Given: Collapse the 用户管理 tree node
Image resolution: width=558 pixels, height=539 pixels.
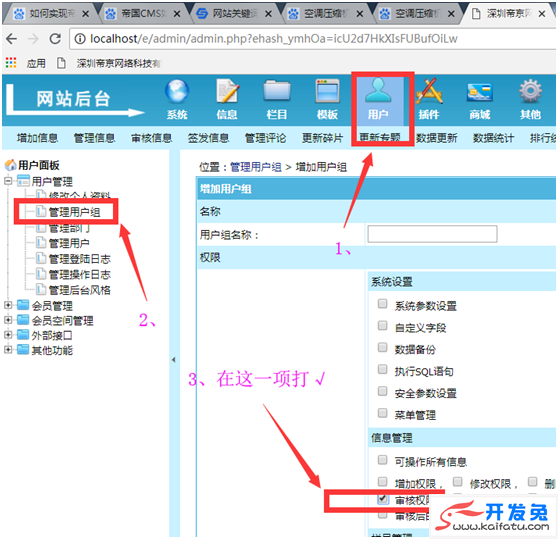Looking at the screenshot, I should (x=8, y=181).
